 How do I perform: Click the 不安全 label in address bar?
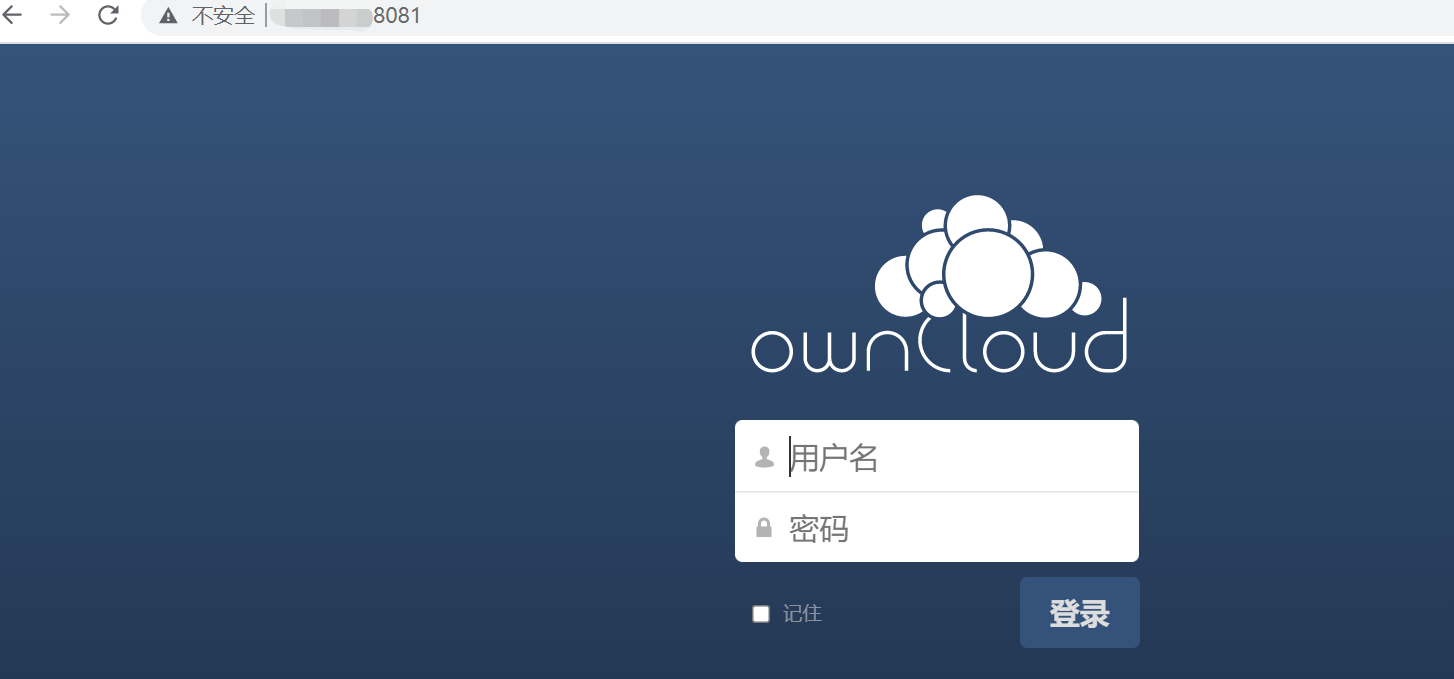pos(223,16)
